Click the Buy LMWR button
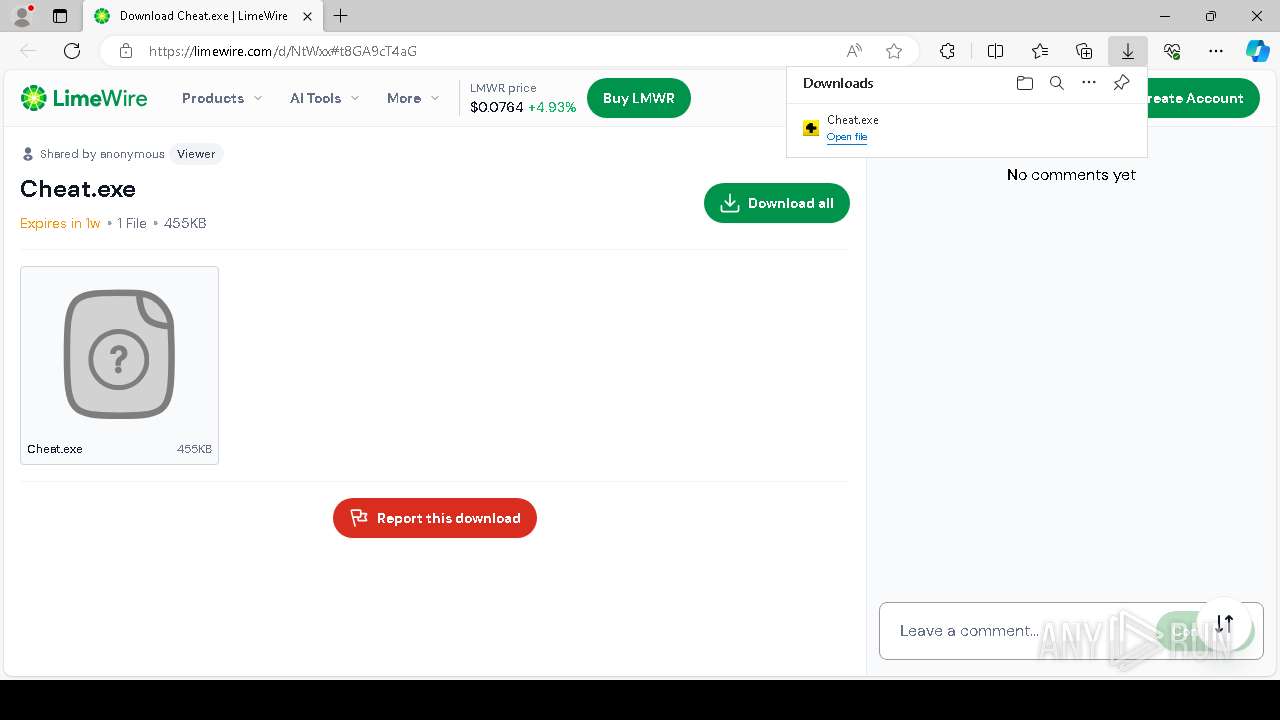Screen dimensions: 1280x720 click(x=639, y=98)
